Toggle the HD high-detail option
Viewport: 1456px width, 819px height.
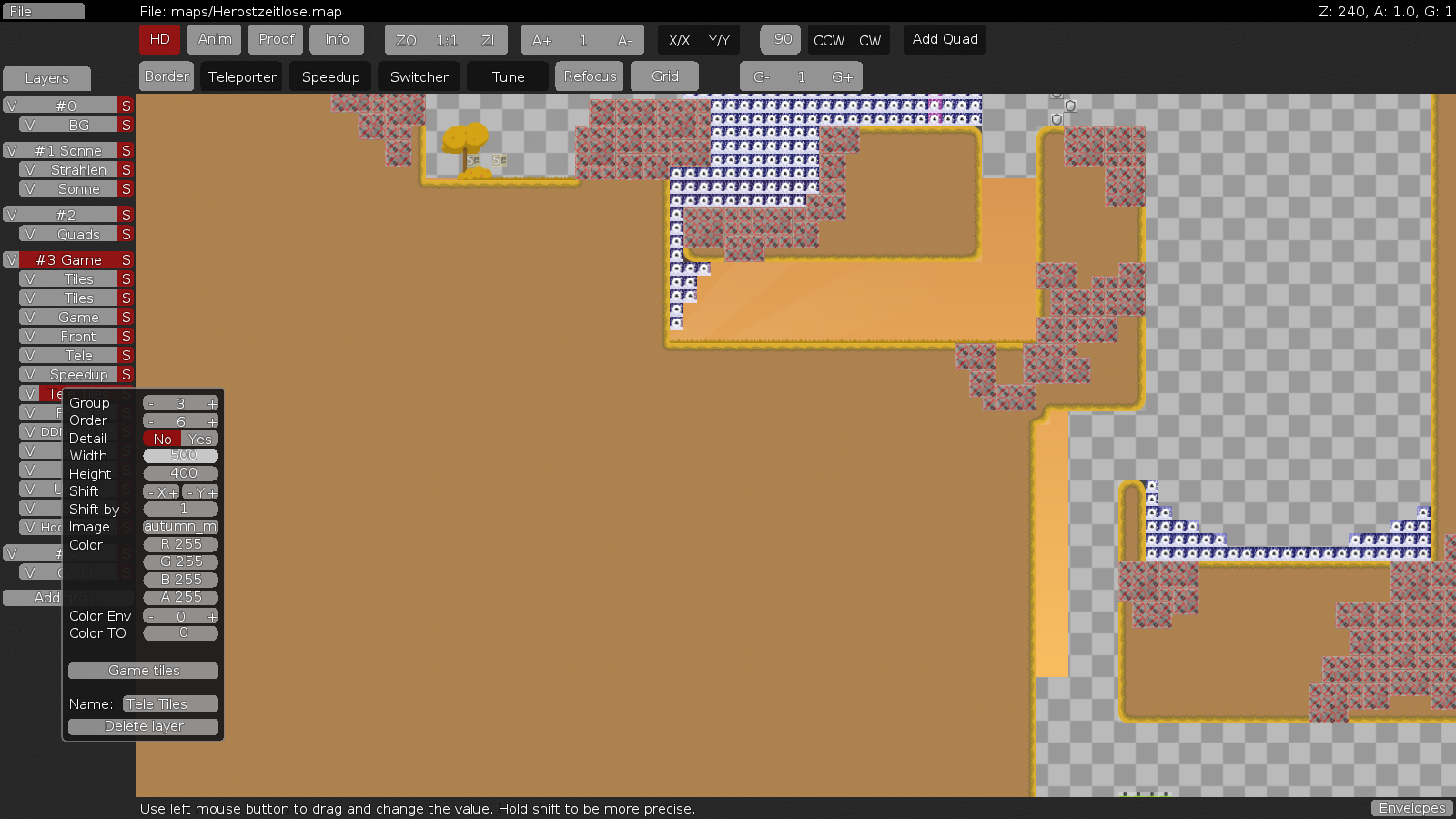tap(159, 39)
